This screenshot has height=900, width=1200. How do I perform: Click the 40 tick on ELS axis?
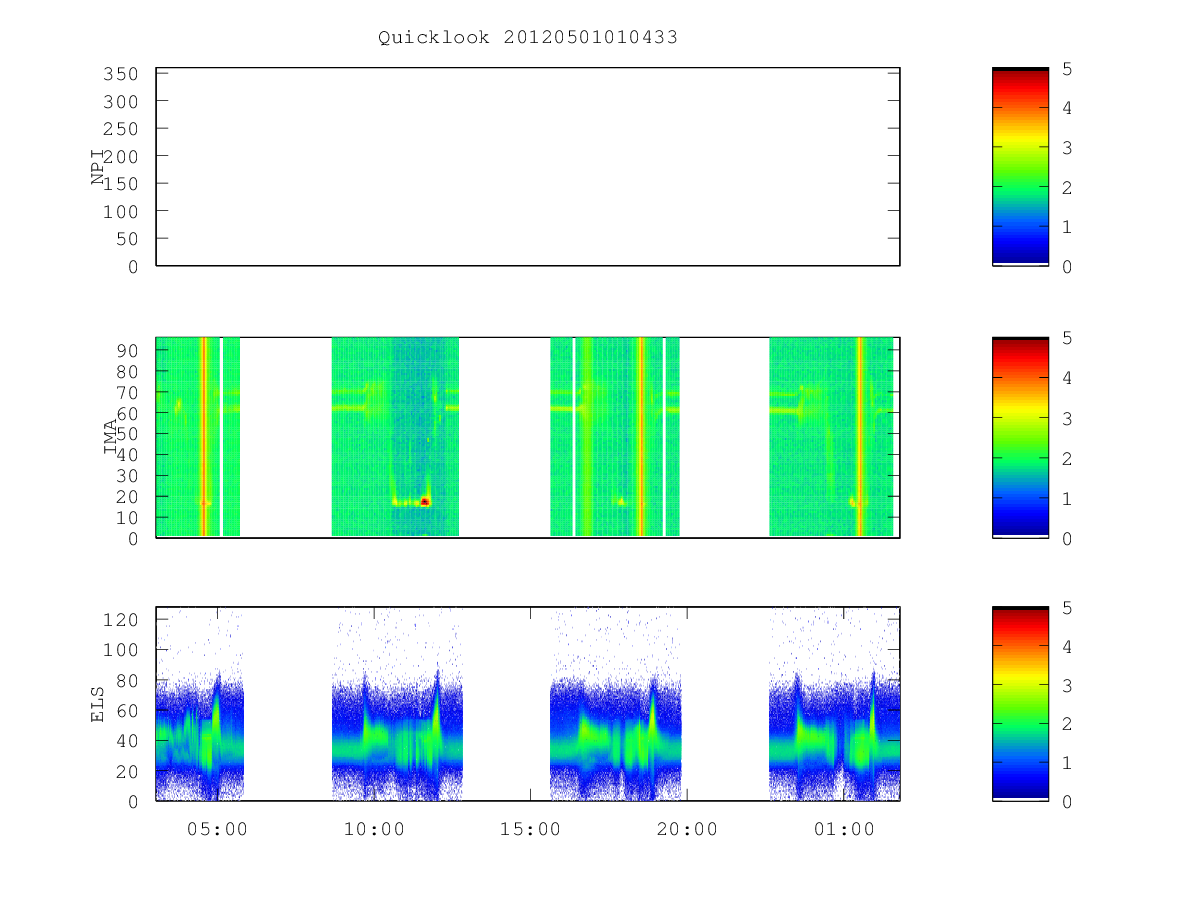[x=126, y=741]
